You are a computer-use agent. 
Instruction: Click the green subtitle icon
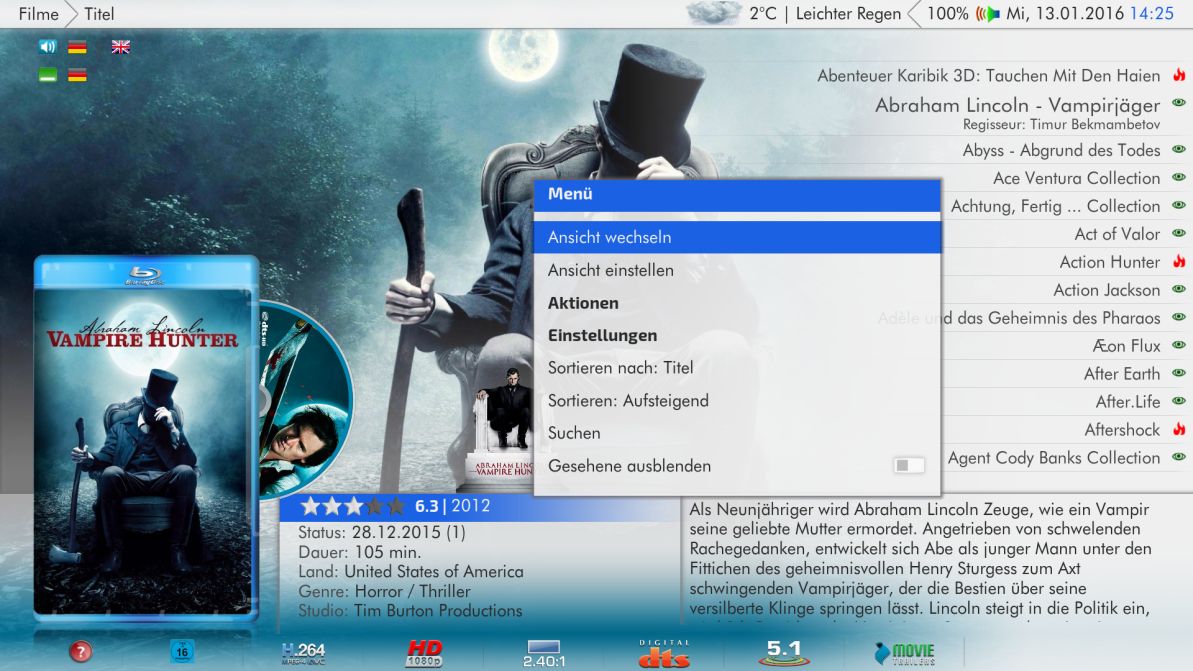[48, 75]
